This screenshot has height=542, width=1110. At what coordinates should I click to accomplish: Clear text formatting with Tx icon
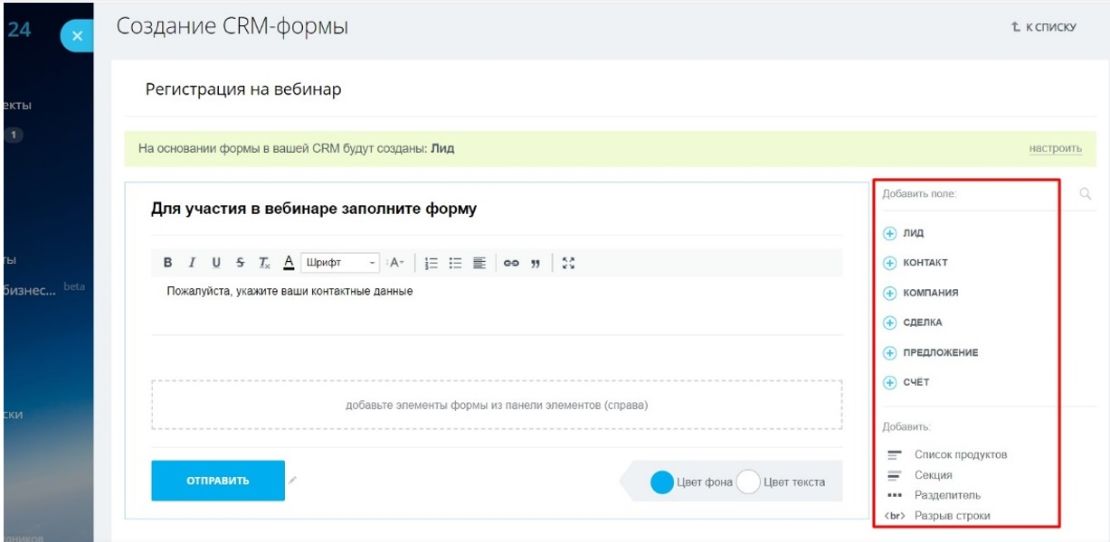[x=264, y=263]
